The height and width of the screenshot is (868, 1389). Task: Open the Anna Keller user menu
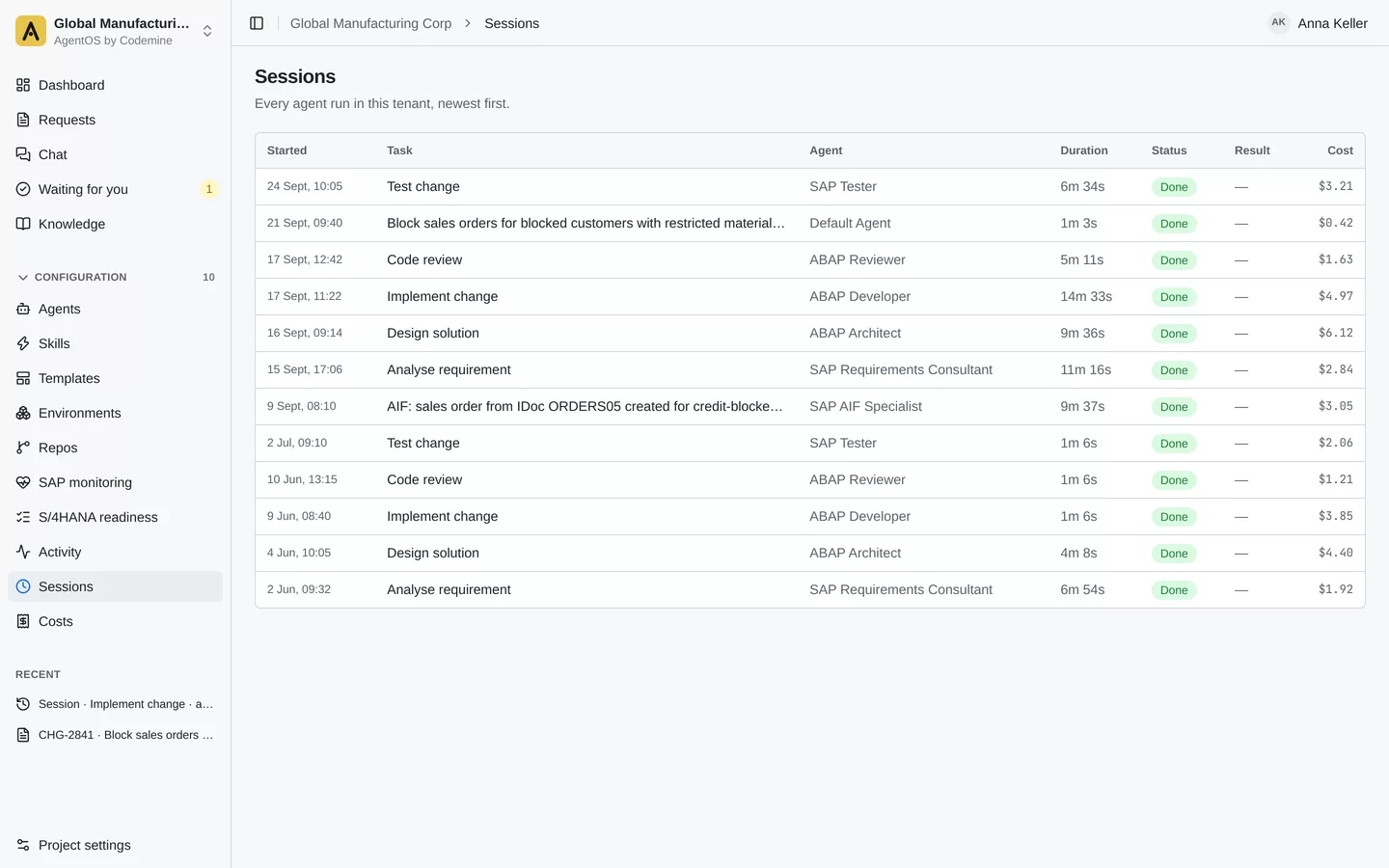click(1318, 23)
